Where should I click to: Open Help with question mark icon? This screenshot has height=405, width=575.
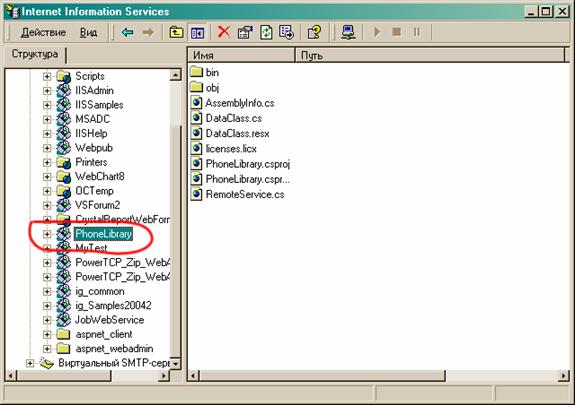point(314,32)
